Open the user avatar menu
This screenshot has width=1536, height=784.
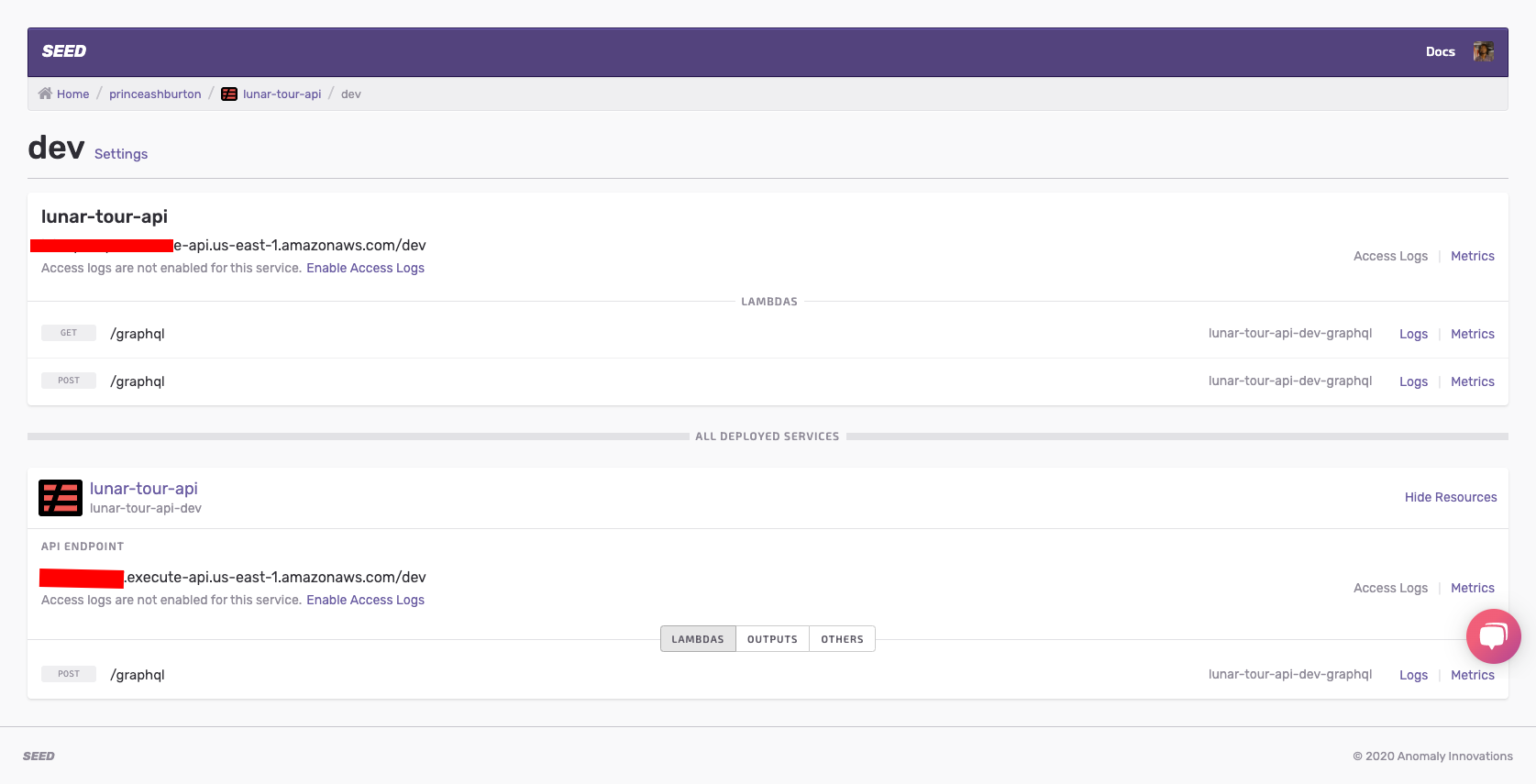click(x=1483, y=51)
